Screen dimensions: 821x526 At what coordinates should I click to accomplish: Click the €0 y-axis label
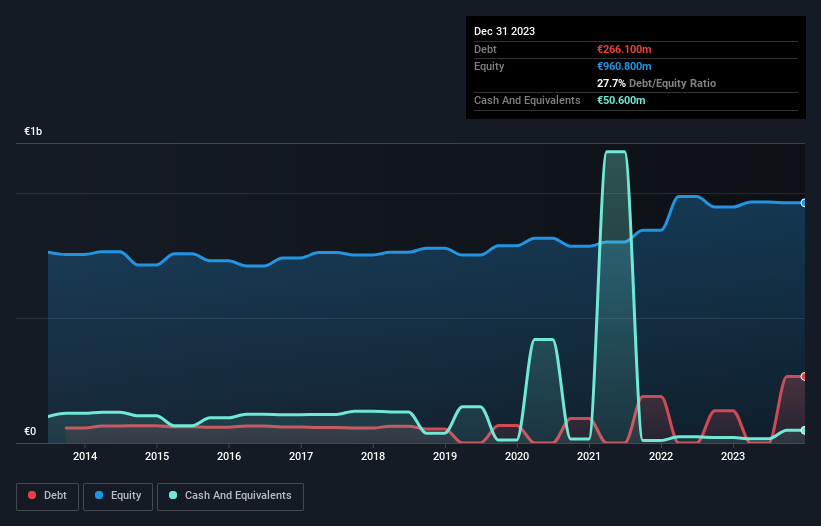30,431
